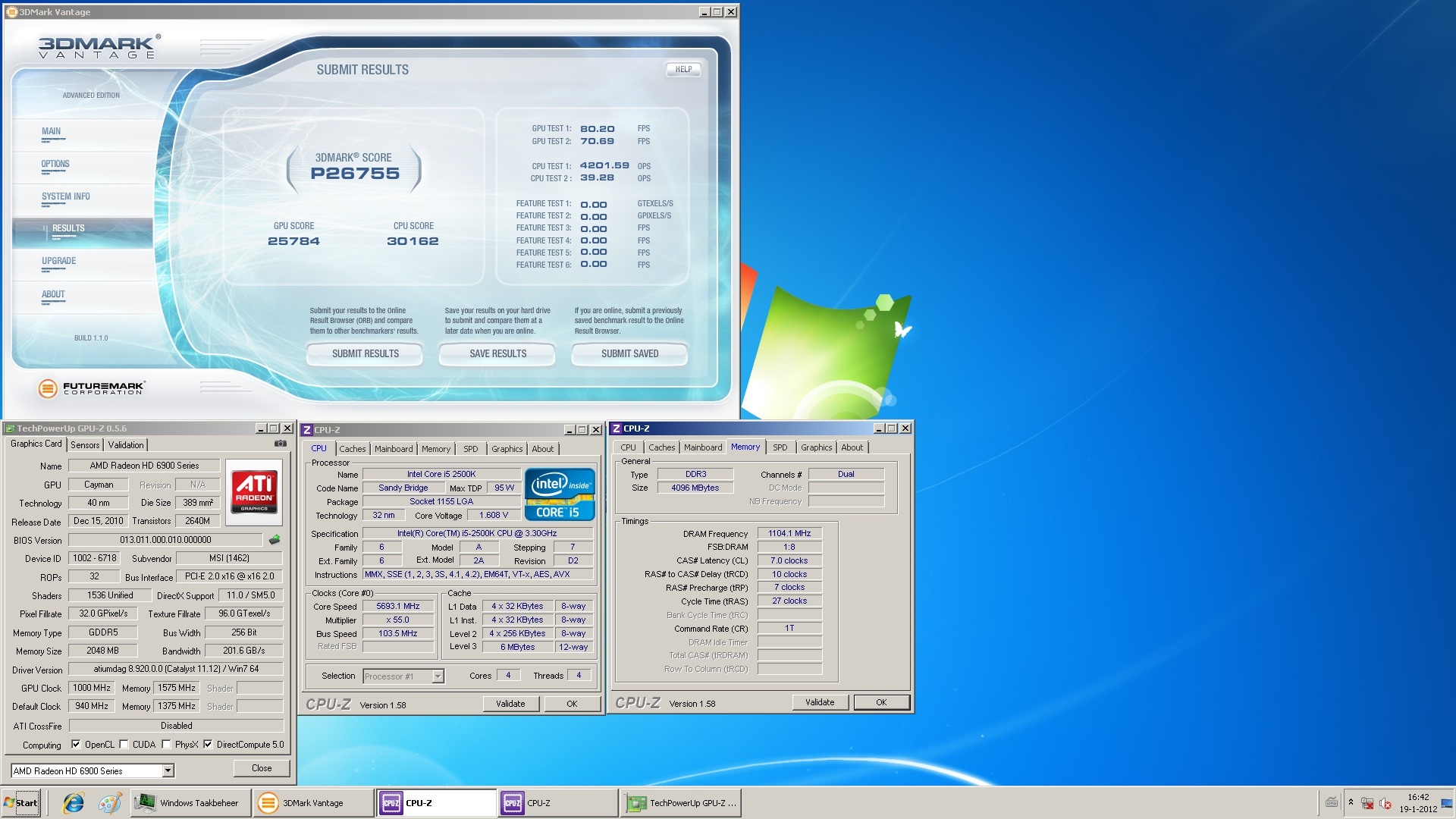Image resolution: width=1456 pixels, height=819 pixels.
Task: Click Validate in the right CPU-Z window
Action: coord(819,702)
